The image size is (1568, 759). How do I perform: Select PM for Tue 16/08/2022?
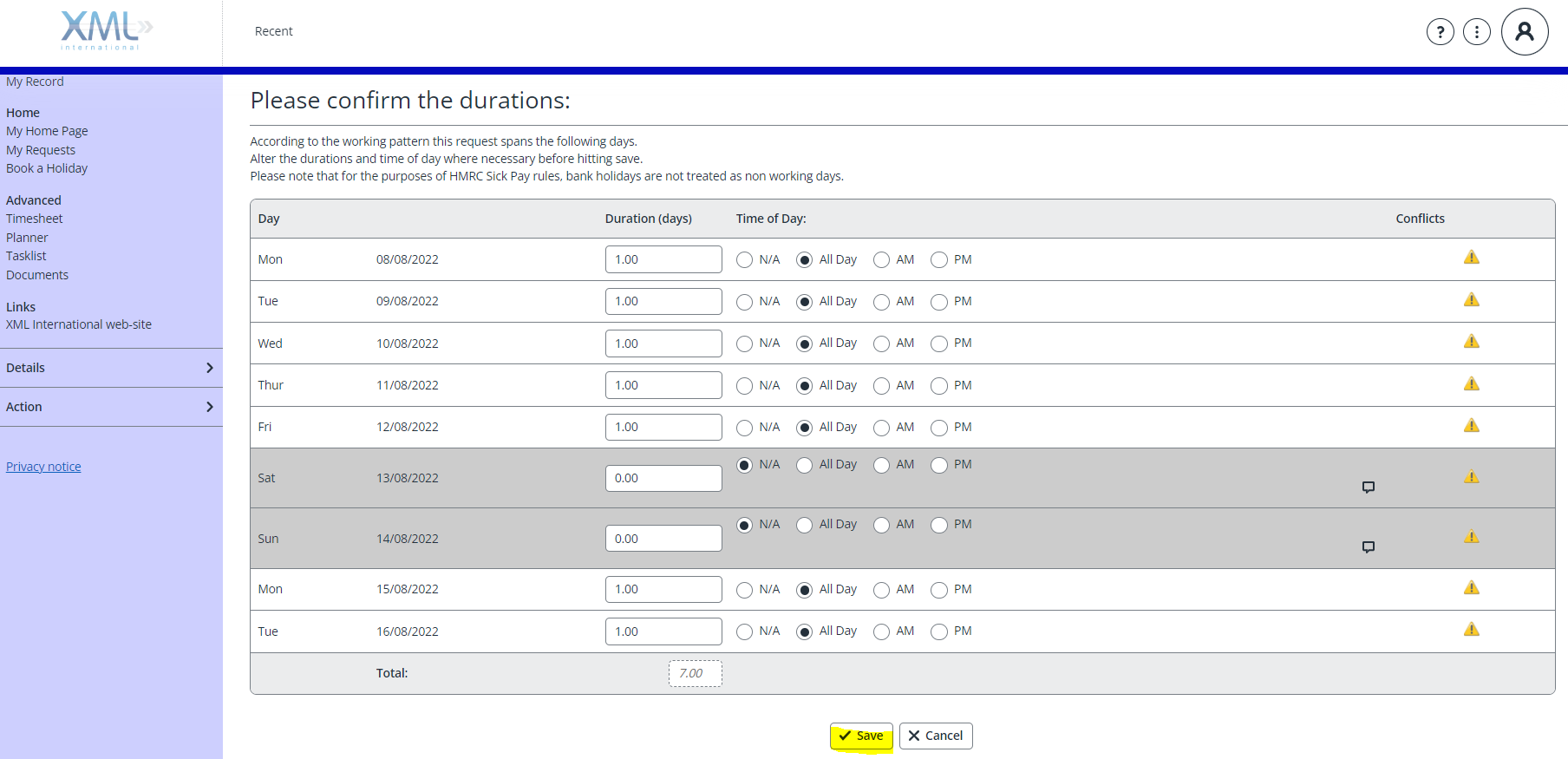pos(939,632)
